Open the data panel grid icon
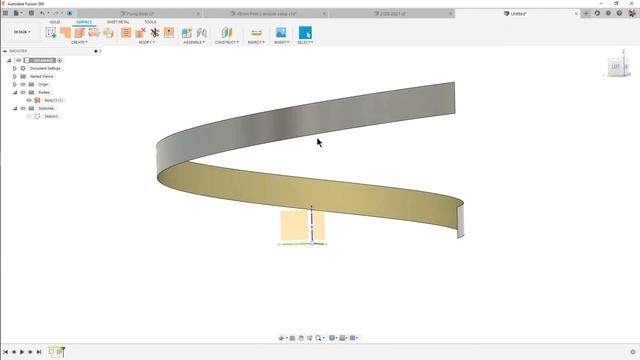640x360 pixels. click(x=5, y=13)
